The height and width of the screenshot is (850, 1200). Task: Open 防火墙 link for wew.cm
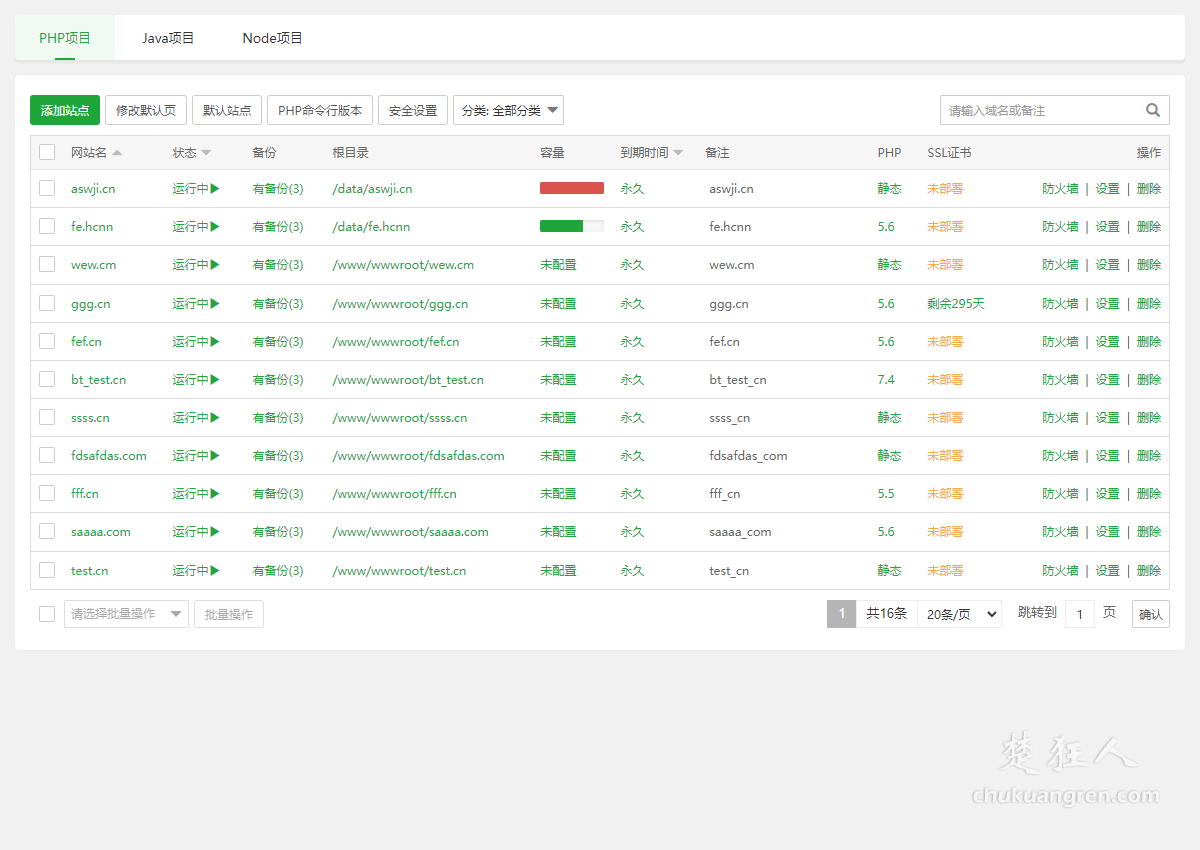pos(1060,265)
